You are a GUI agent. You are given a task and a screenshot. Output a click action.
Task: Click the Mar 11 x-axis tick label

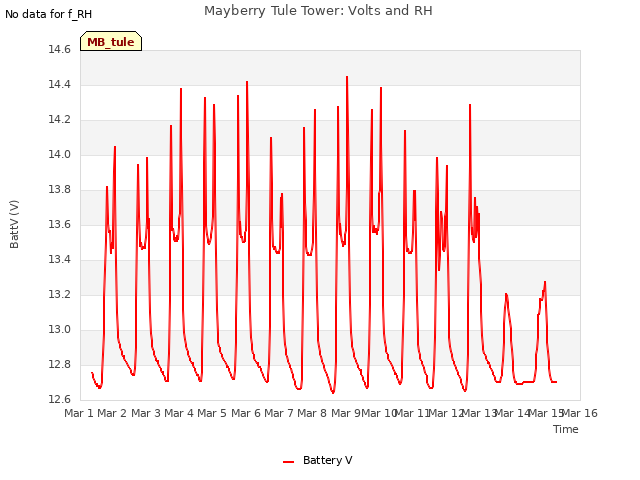(x=412, y=413)
